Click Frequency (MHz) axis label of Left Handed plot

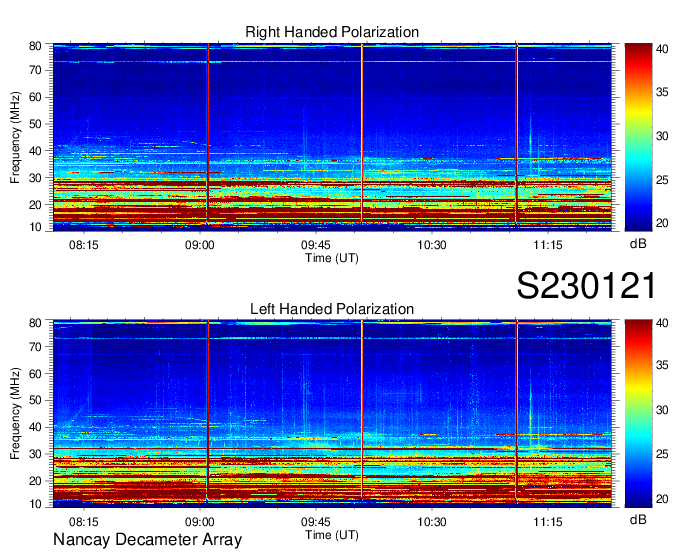pos(16,414)
